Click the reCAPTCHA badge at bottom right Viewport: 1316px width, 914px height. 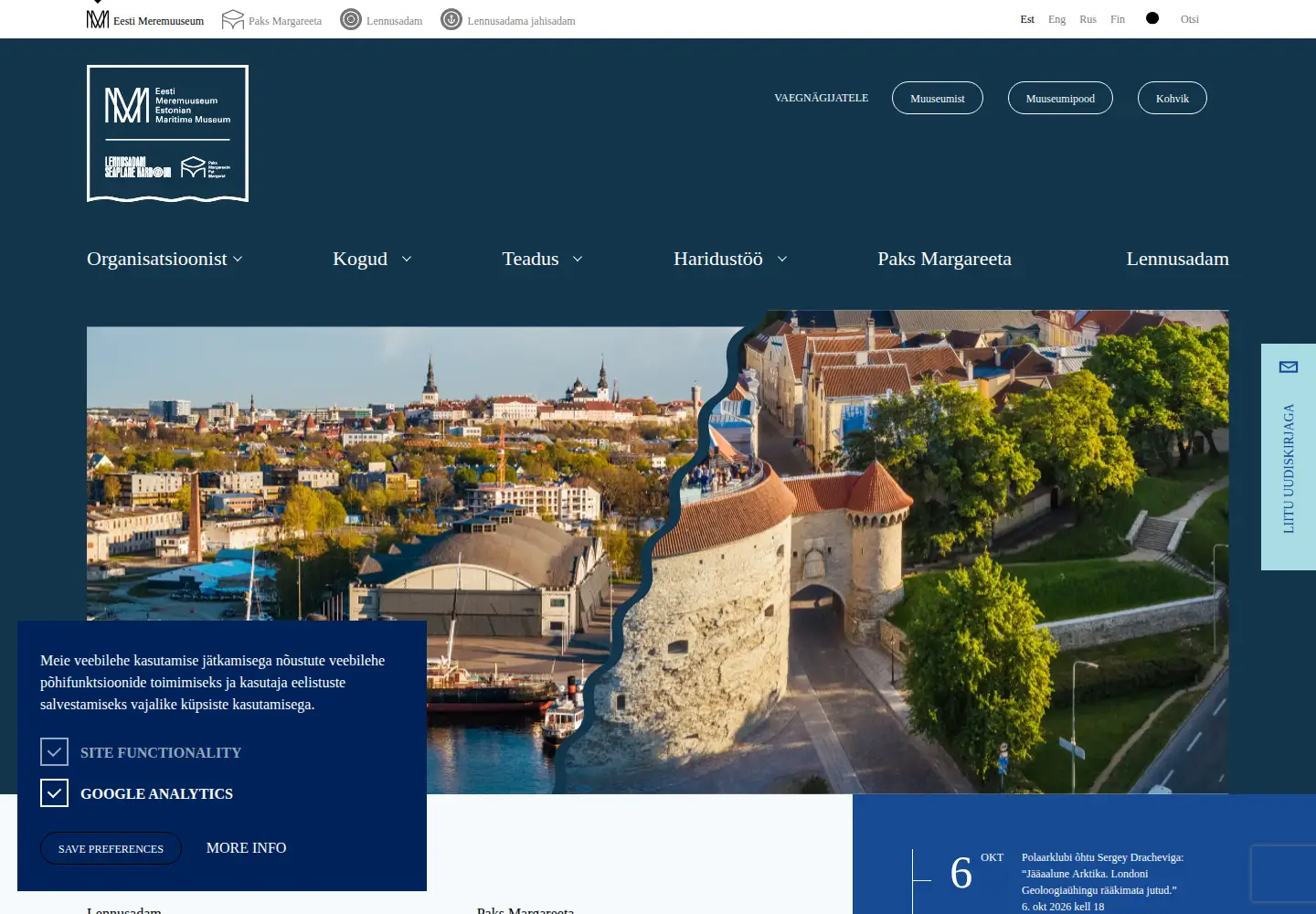1284,875
